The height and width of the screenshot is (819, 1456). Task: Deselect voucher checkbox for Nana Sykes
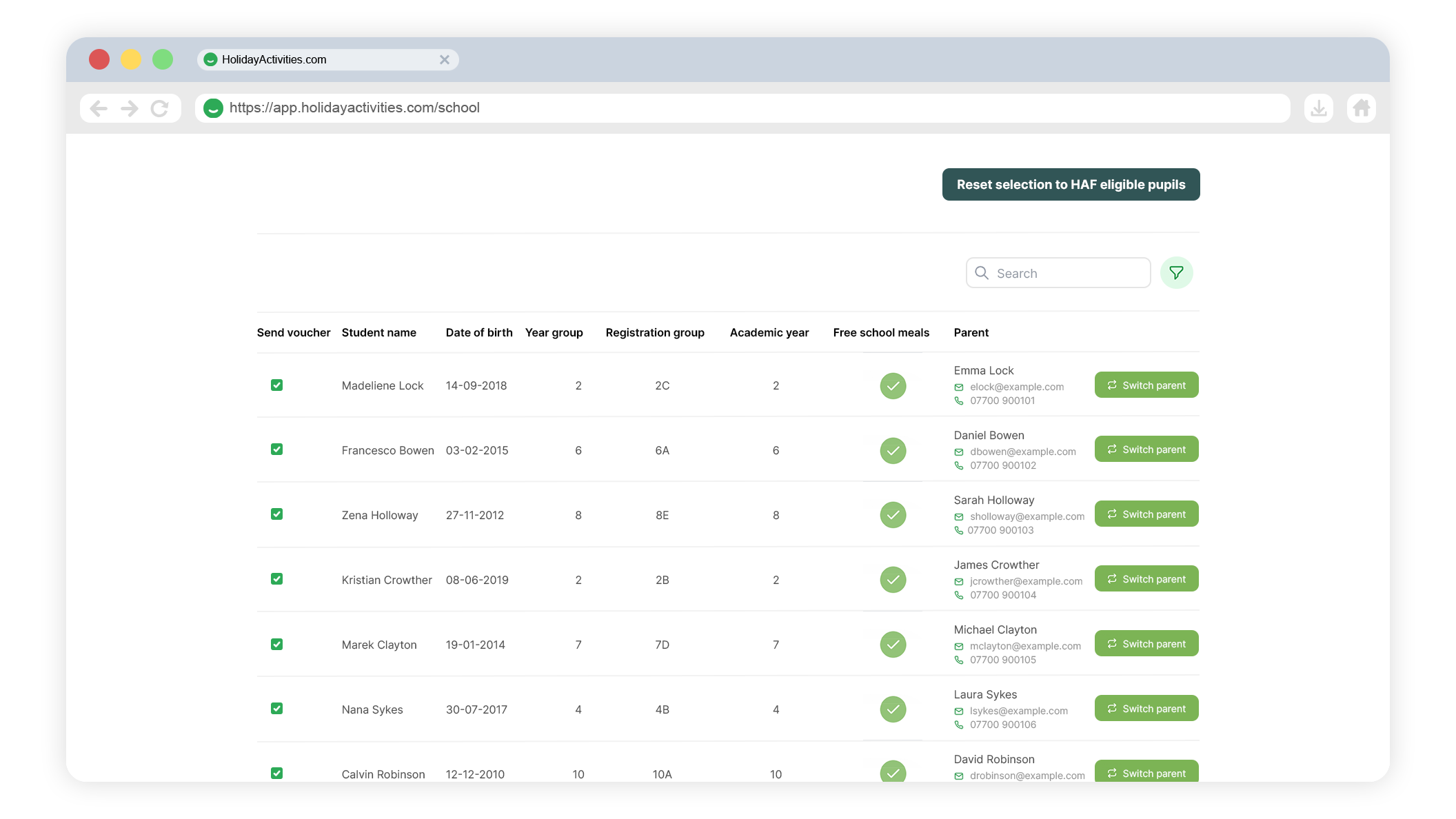276,709
